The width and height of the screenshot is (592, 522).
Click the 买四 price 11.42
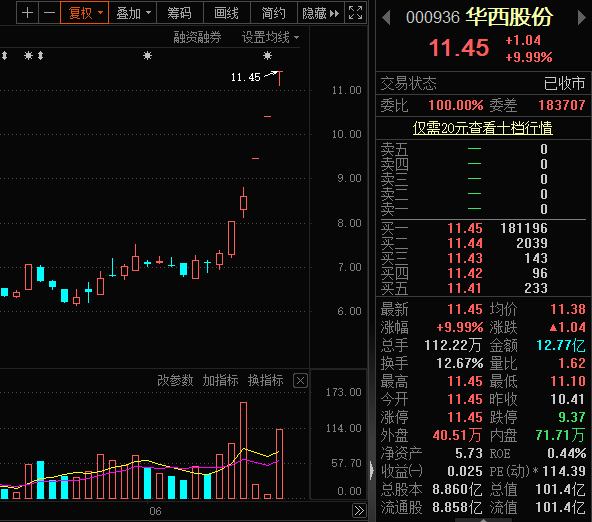coord(465,273)
